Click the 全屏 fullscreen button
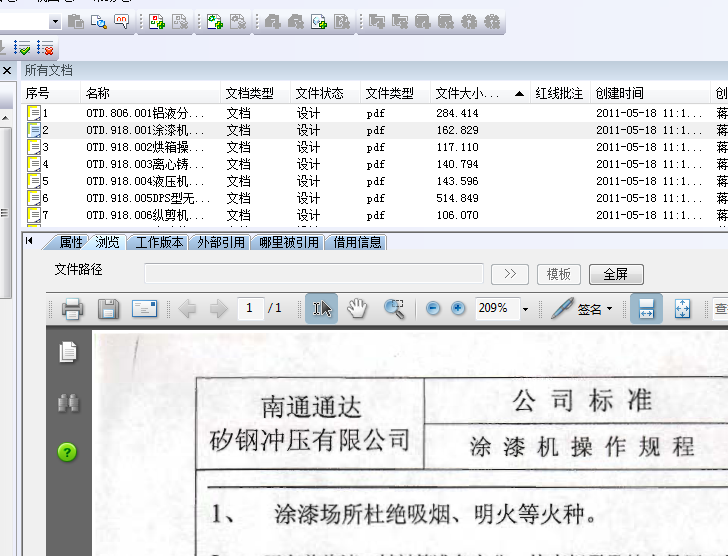 point(616,274)
